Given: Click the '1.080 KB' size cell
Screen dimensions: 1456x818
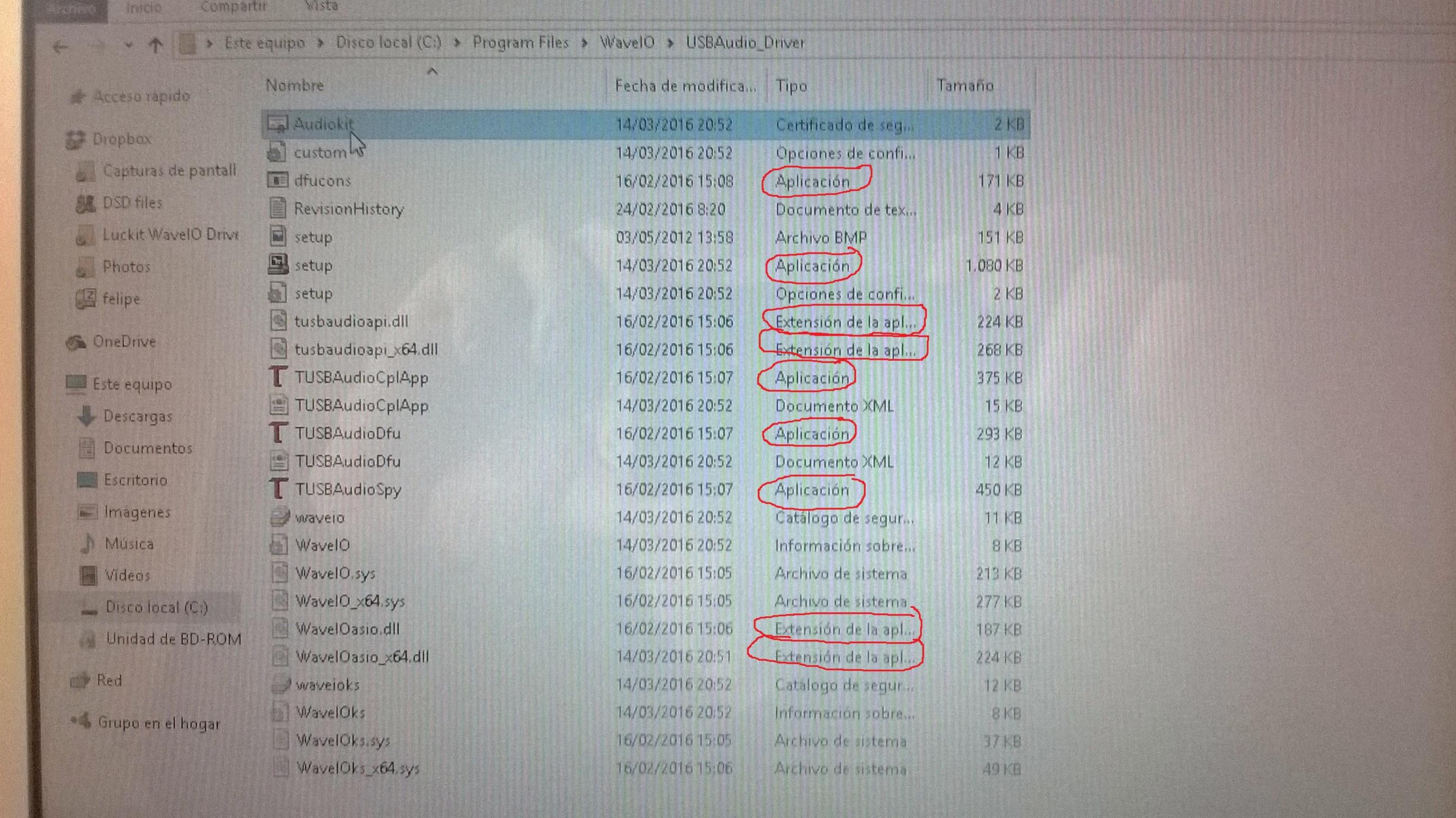Looking at the screenshot, I should coord(994,265).
